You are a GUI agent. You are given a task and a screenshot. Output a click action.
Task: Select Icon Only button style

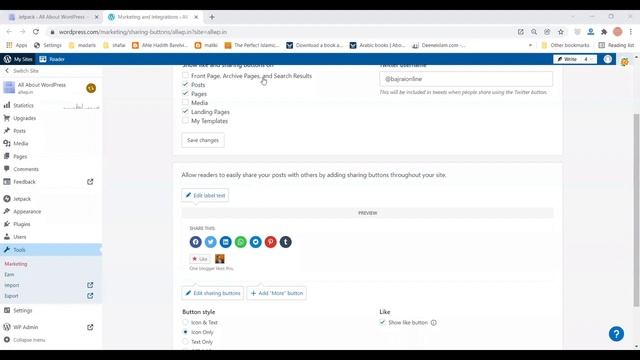[185, 332]
